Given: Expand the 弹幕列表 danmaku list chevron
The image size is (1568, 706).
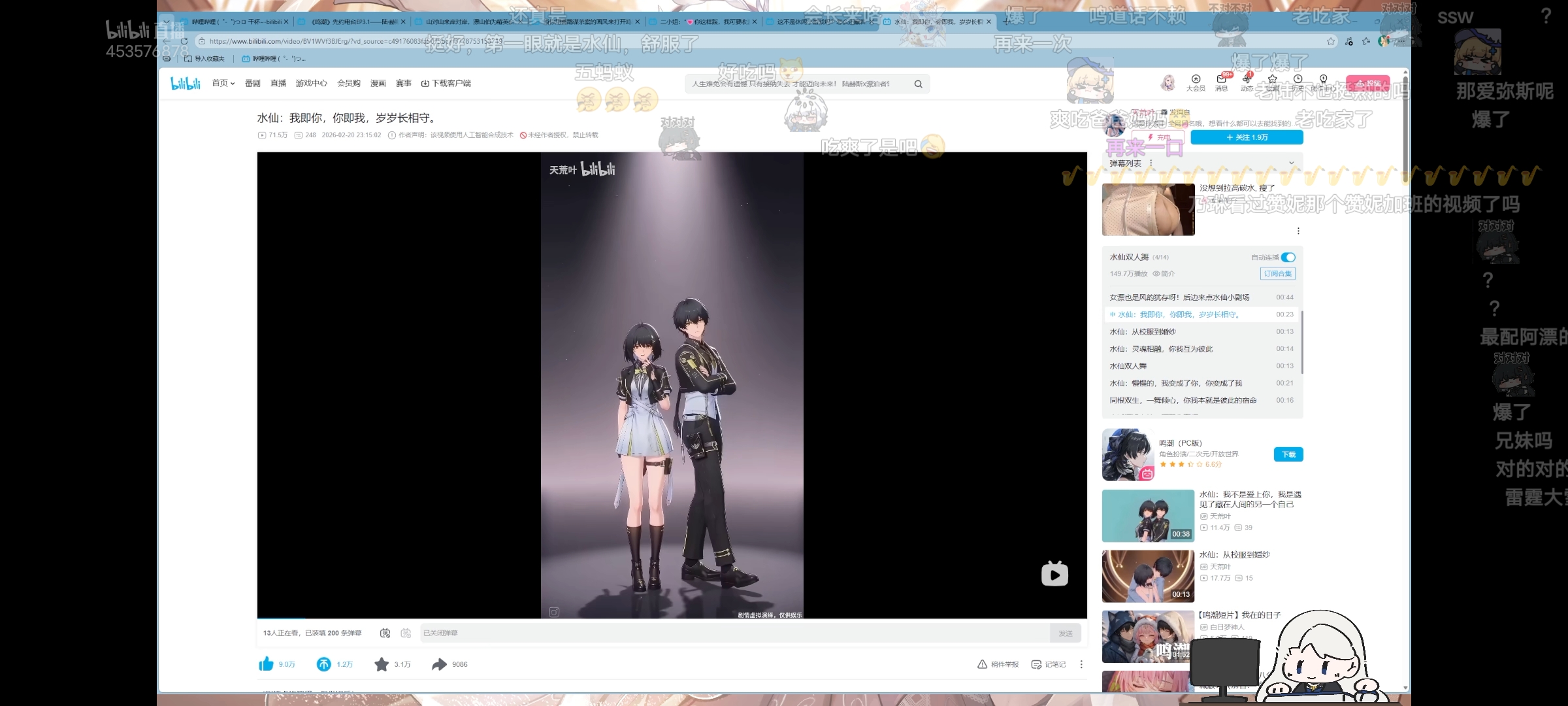Looking at the screenshot, I should [x=1291, y=163].
